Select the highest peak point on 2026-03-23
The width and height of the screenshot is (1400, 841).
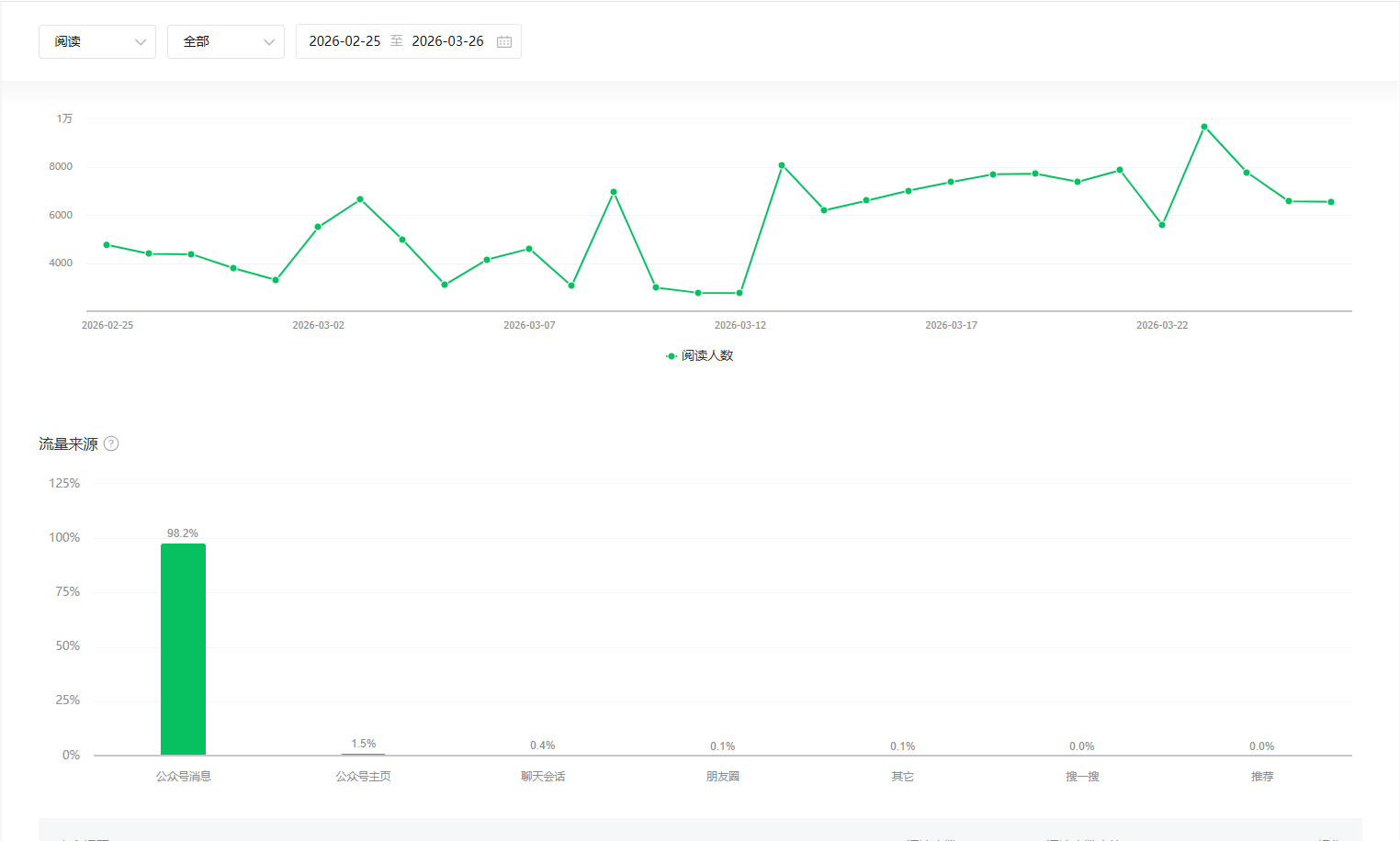pyautogui.click(x=1204, y=127)
